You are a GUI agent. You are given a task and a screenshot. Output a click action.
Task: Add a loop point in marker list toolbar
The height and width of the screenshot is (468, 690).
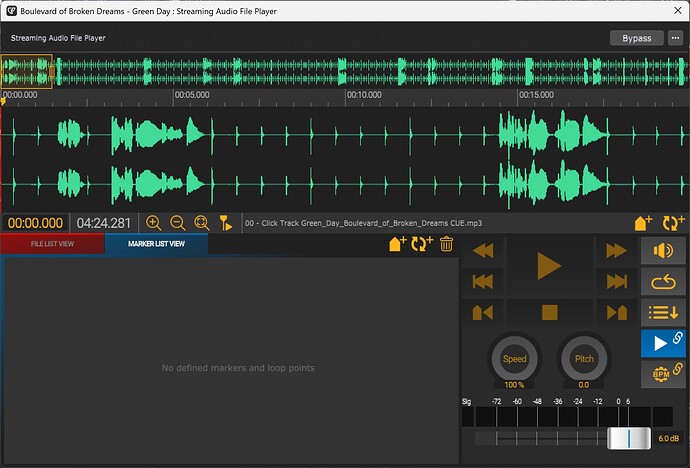pos(422,244)
